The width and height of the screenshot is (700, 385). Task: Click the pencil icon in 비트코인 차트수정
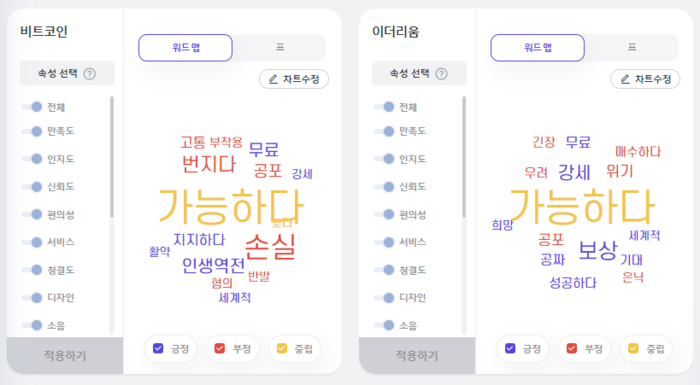coord(273,80)
